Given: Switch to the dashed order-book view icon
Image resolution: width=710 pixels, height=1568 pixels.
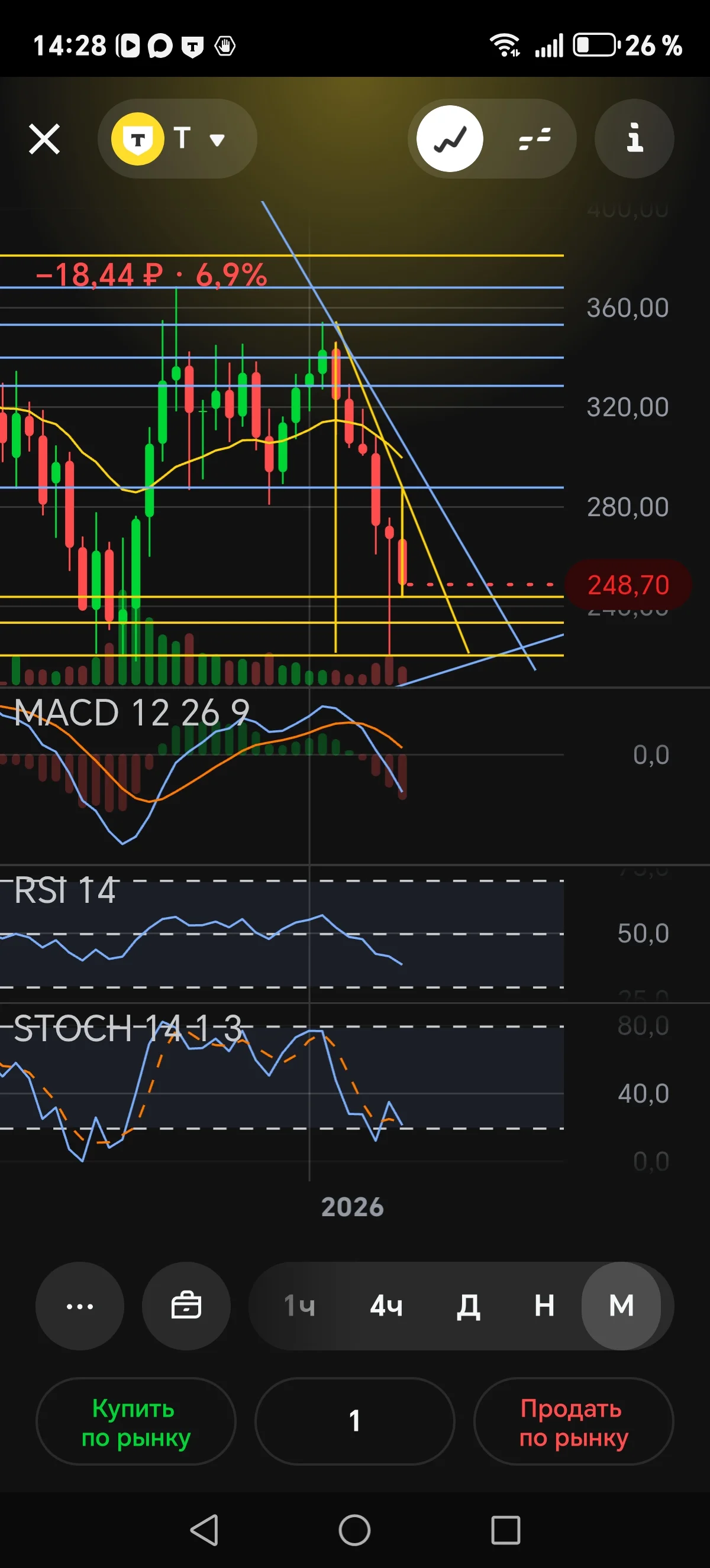Looking at the screenshot, I should click(x=535, y=139).
